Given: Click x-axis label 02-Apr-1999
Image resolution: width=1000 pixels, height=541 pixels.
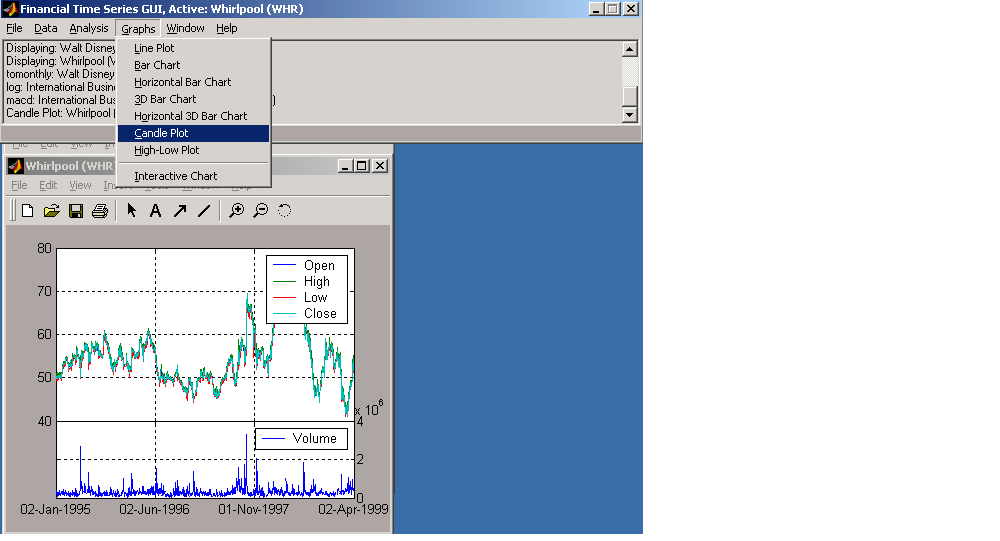Looking at the screenshot, I should tap(353, 509).
